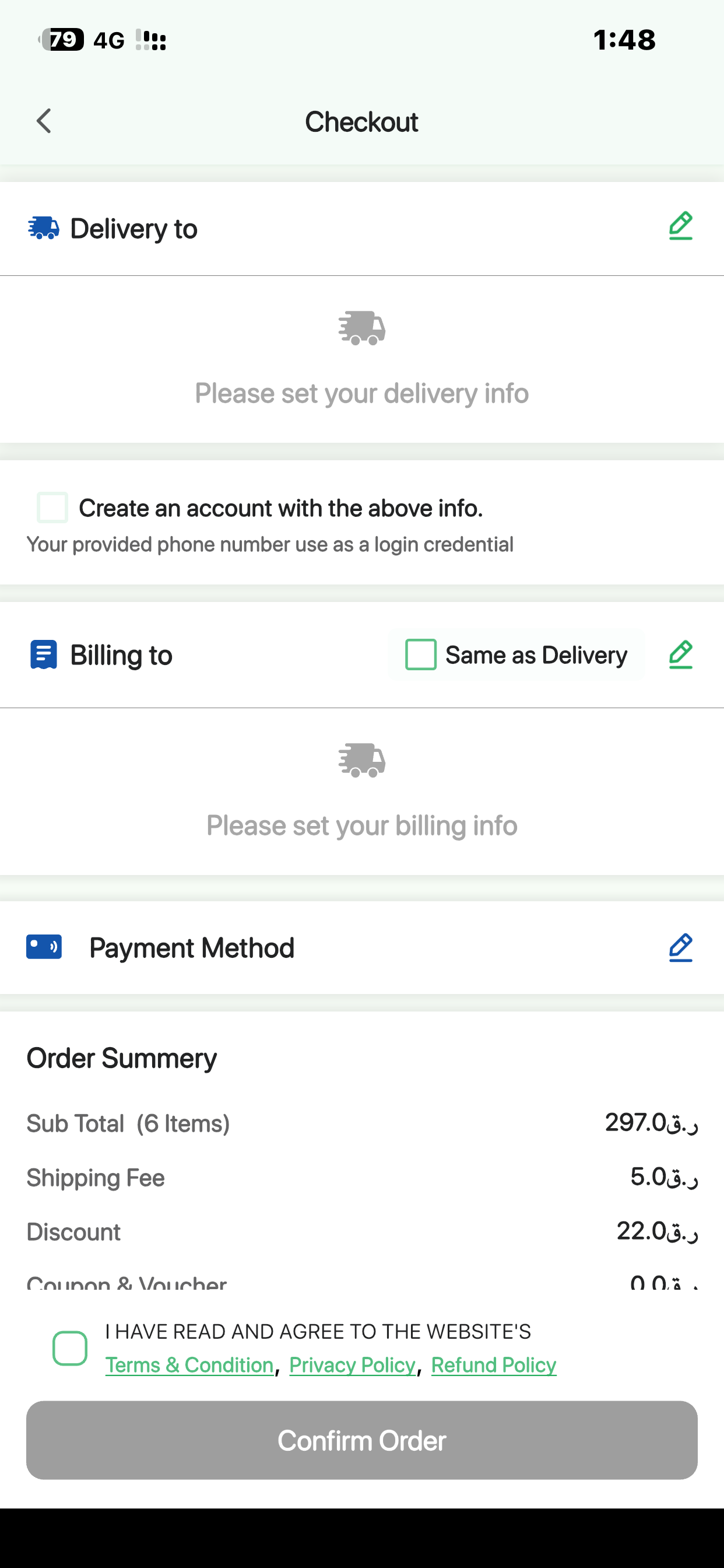Select the Payment Method row

pyautogui.click(x=362, y=948)
